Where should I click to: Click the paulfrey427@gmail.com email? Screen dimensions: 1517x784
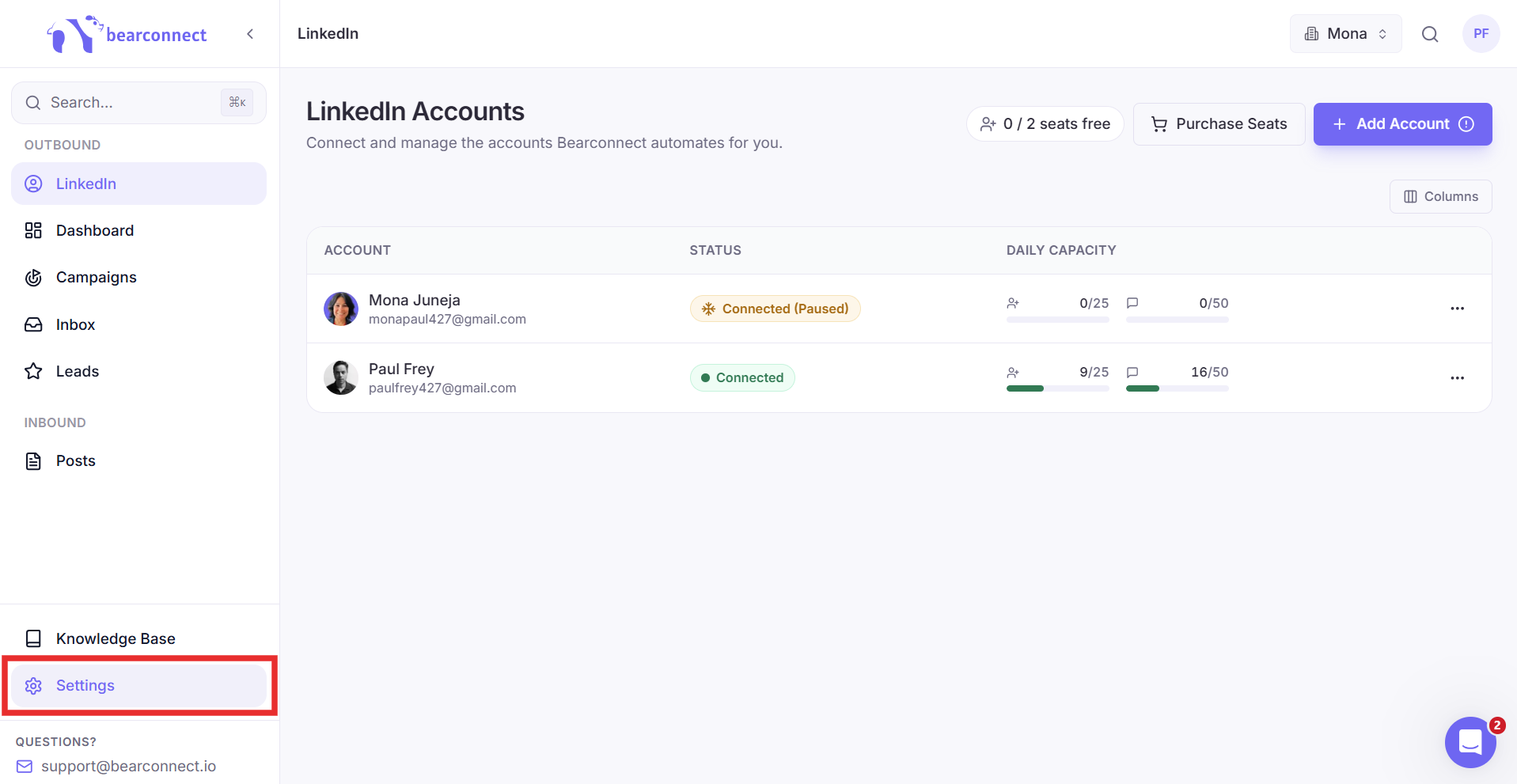point(442,388)
